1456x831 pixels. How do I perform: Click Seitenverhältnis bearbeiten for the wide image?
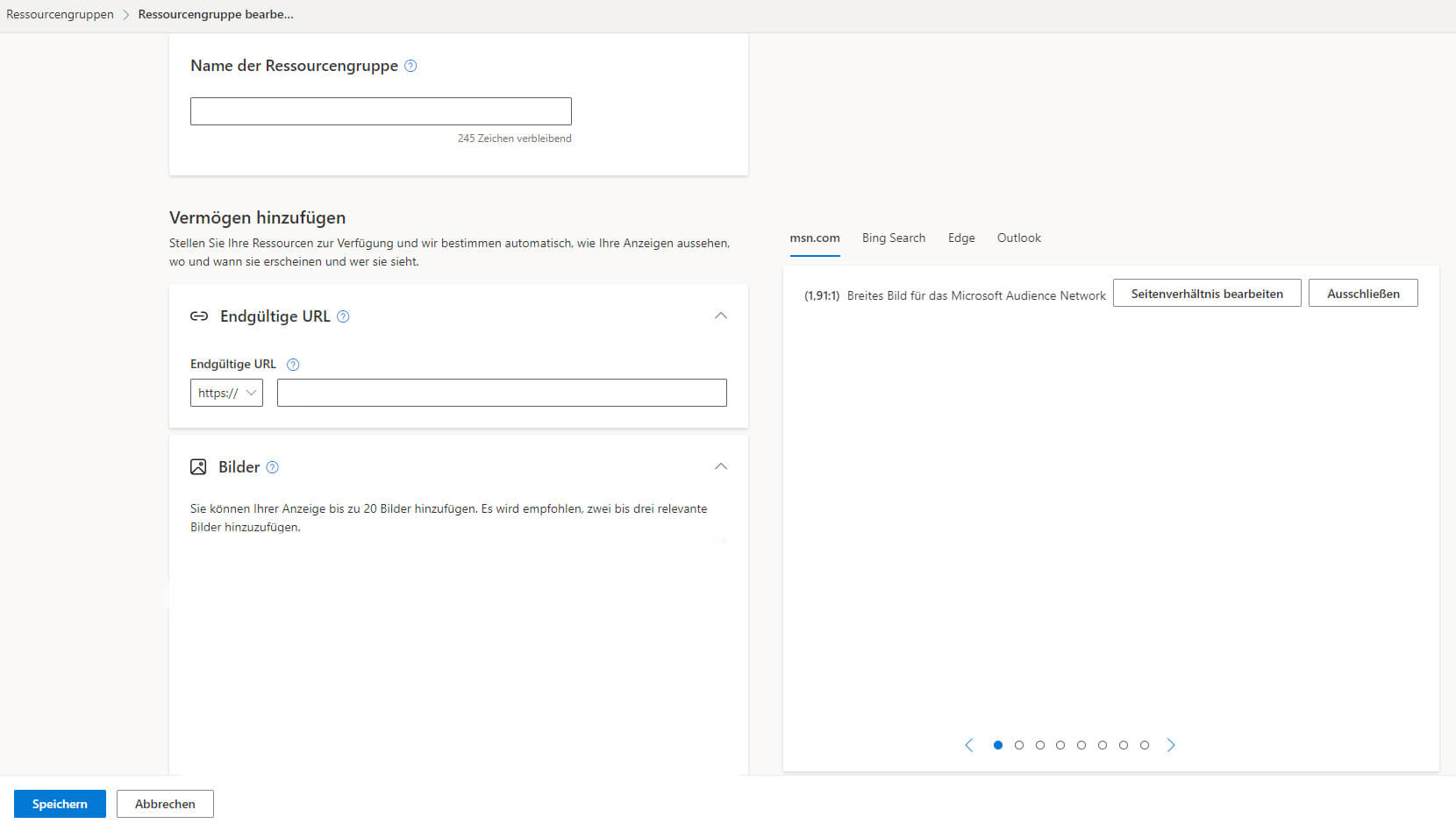[x=1206, y=293]
